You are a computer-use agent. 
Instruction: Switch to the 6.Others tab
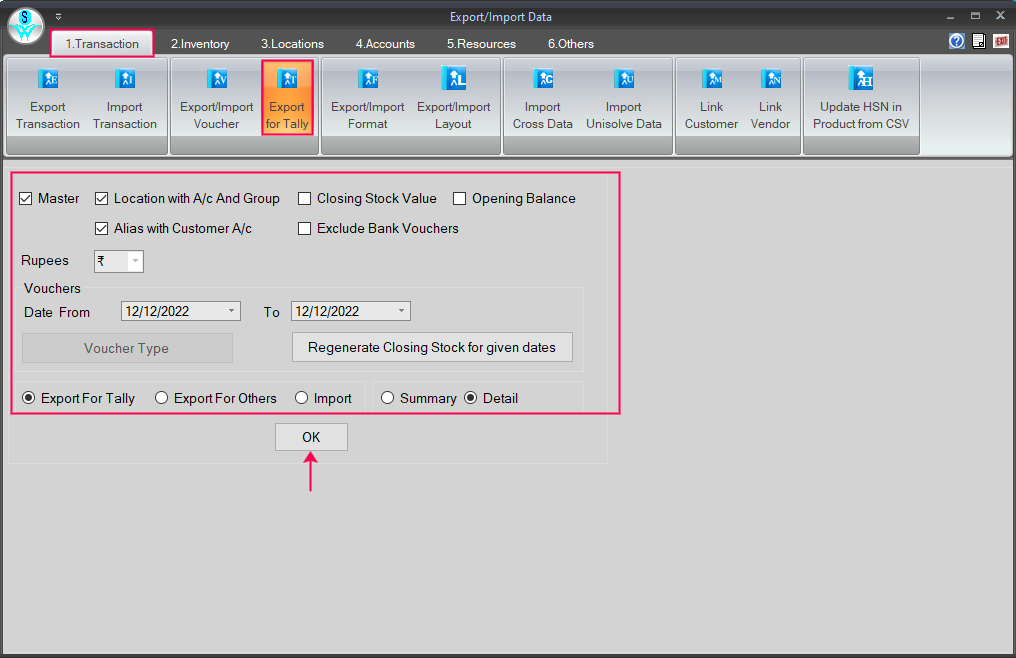(x=571, y=43)
